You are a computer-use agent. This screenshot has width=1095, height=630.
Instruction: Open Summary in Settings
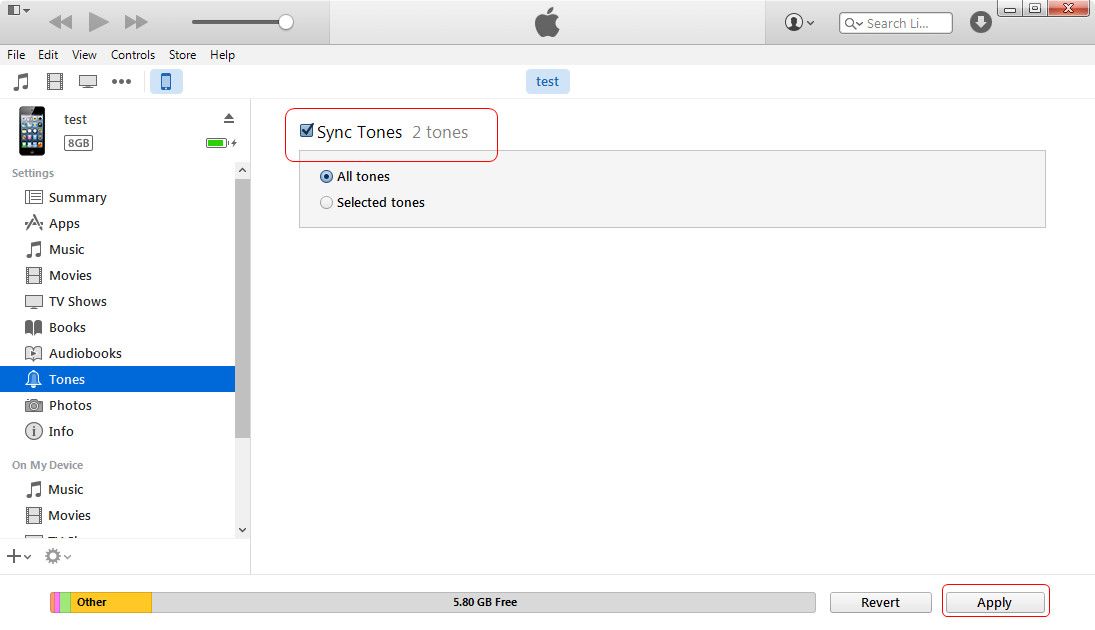coord(117,198)
